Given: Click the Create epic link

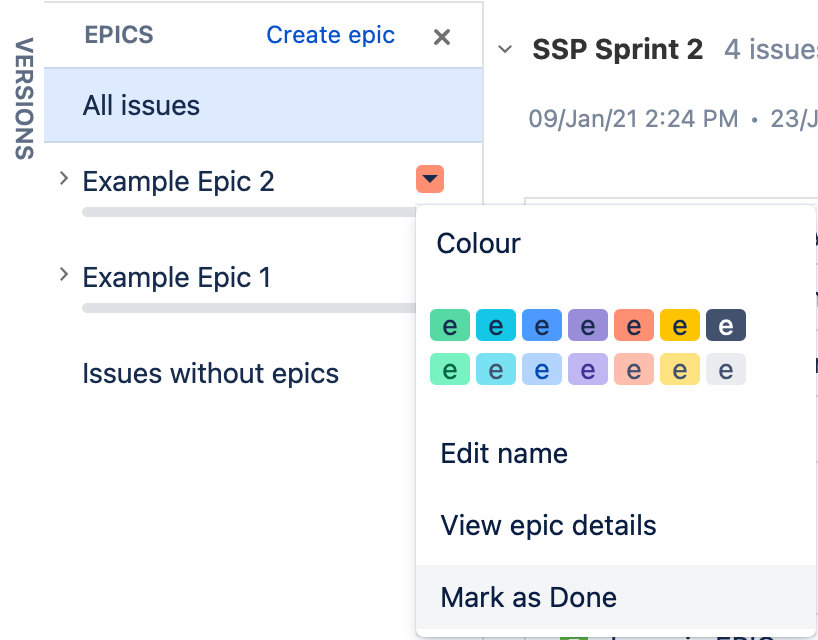Looking at the screenshot, I should pos(330,34).
